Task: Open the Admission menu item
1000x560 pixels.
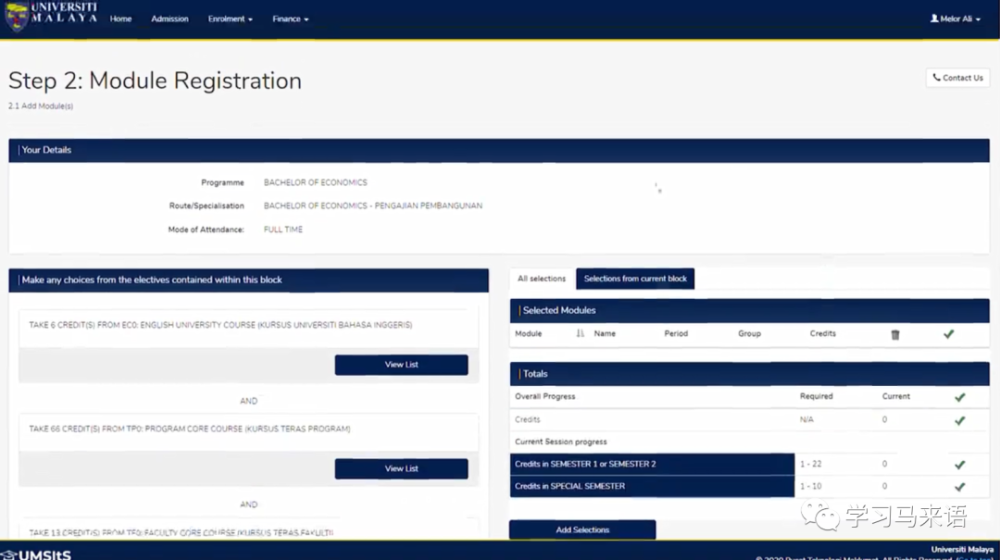Action: point(170,19)
